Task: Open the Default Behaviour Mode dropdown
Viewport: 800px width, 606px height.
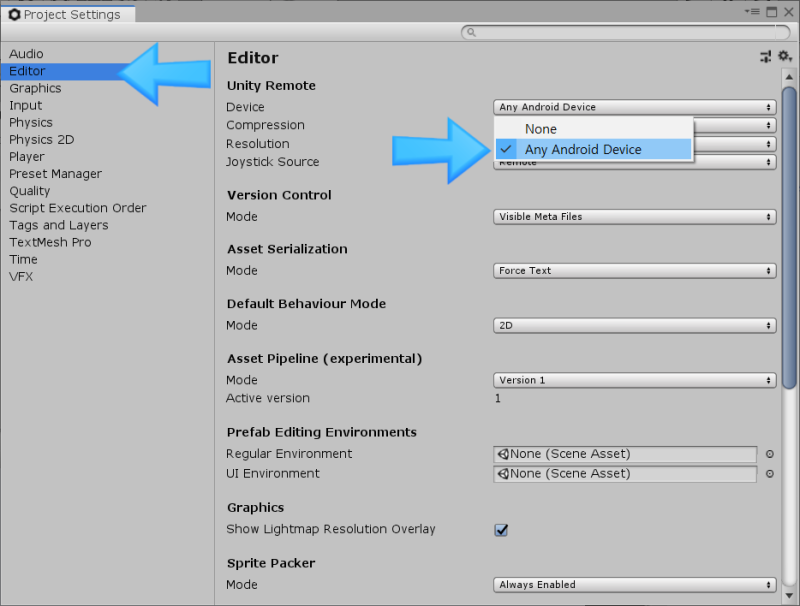Action: [634, 325]
